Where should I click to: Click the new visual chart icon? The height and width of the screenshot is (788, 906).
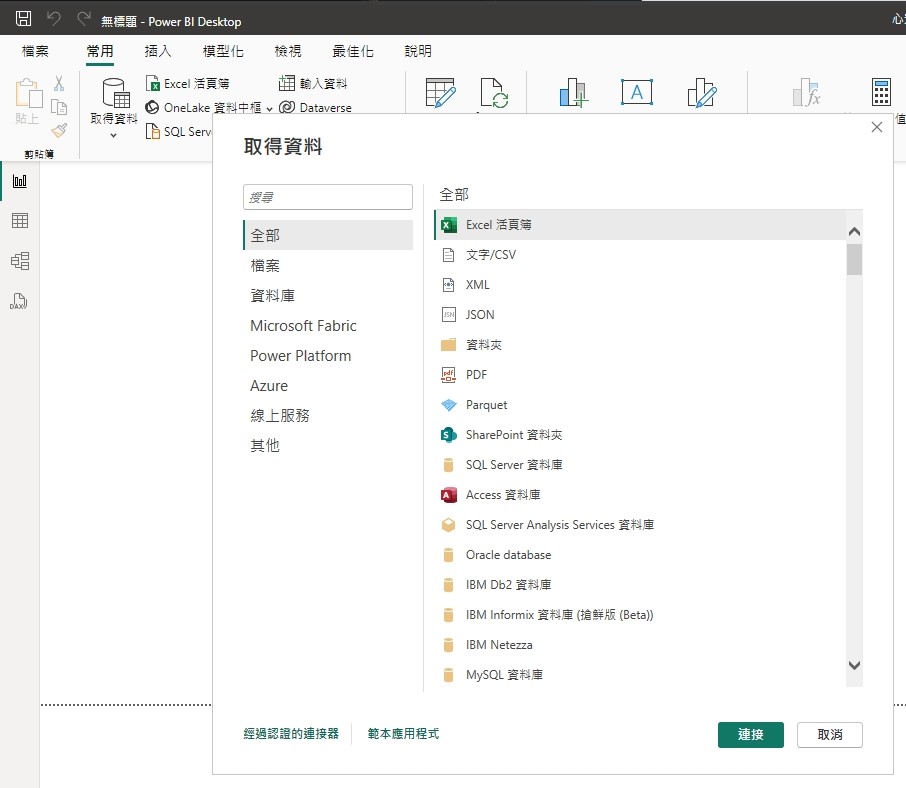pyautogui.click(x=574, y=93)
